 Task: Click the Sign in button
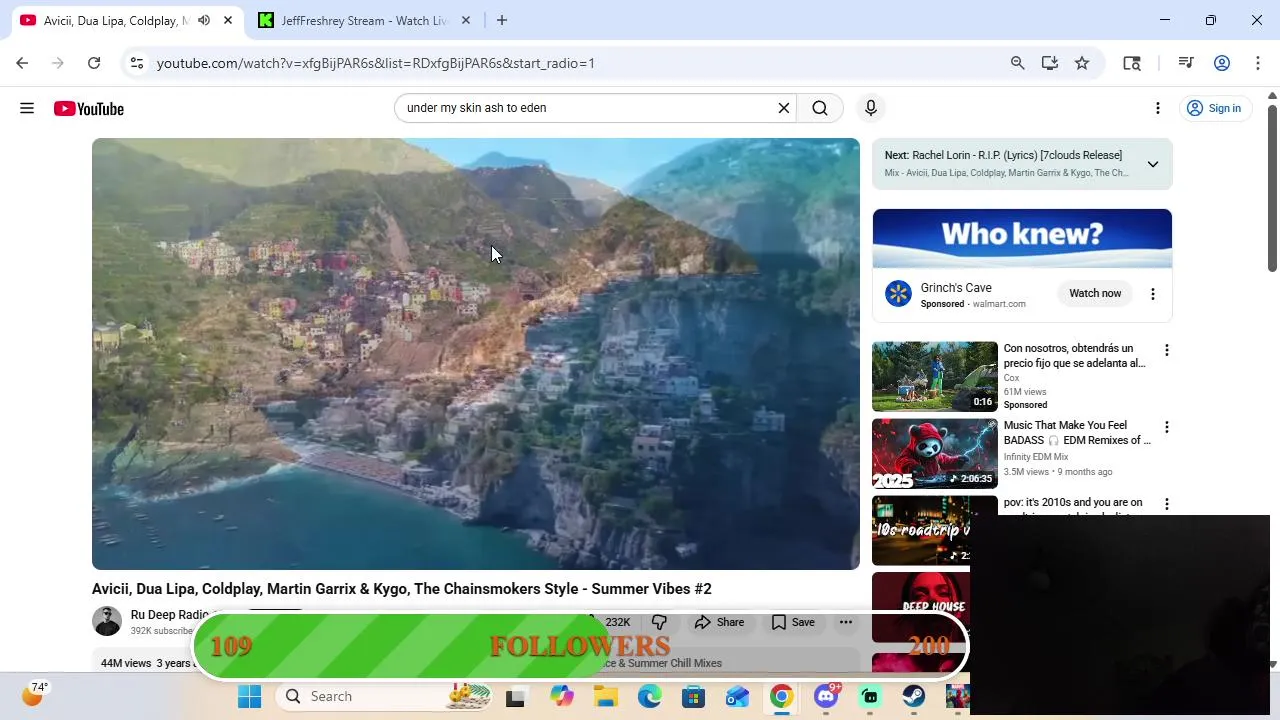pyautogui.click(x=1214, y=108)
